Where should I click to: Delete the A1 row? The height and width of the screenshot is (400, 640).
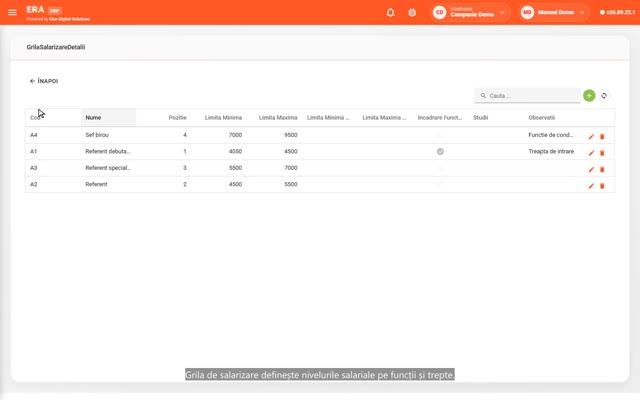point(602,153)
